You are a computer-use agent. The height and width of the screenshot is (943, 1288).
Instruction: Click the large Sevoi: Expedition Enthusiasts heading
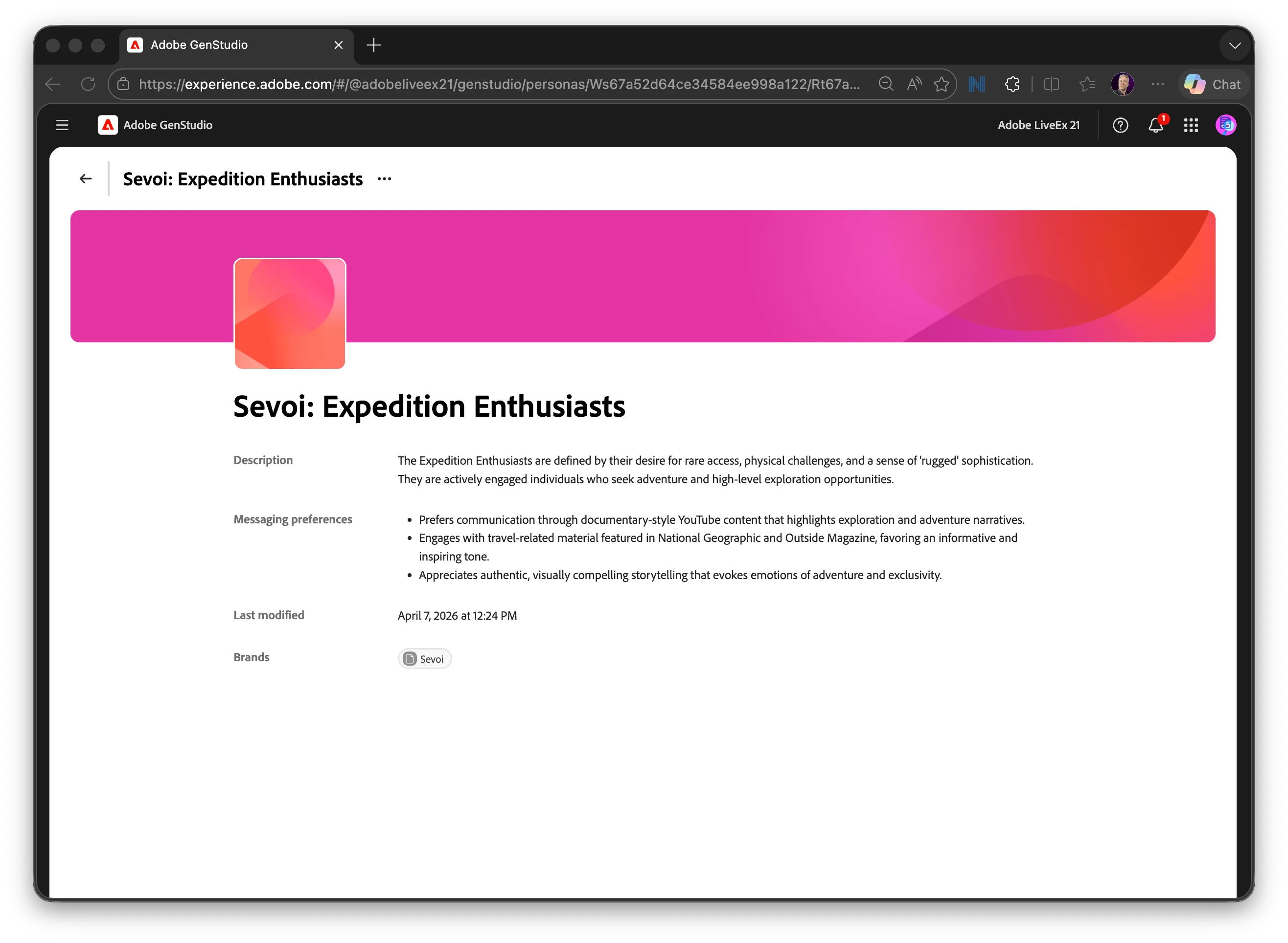tap(429, 406)
